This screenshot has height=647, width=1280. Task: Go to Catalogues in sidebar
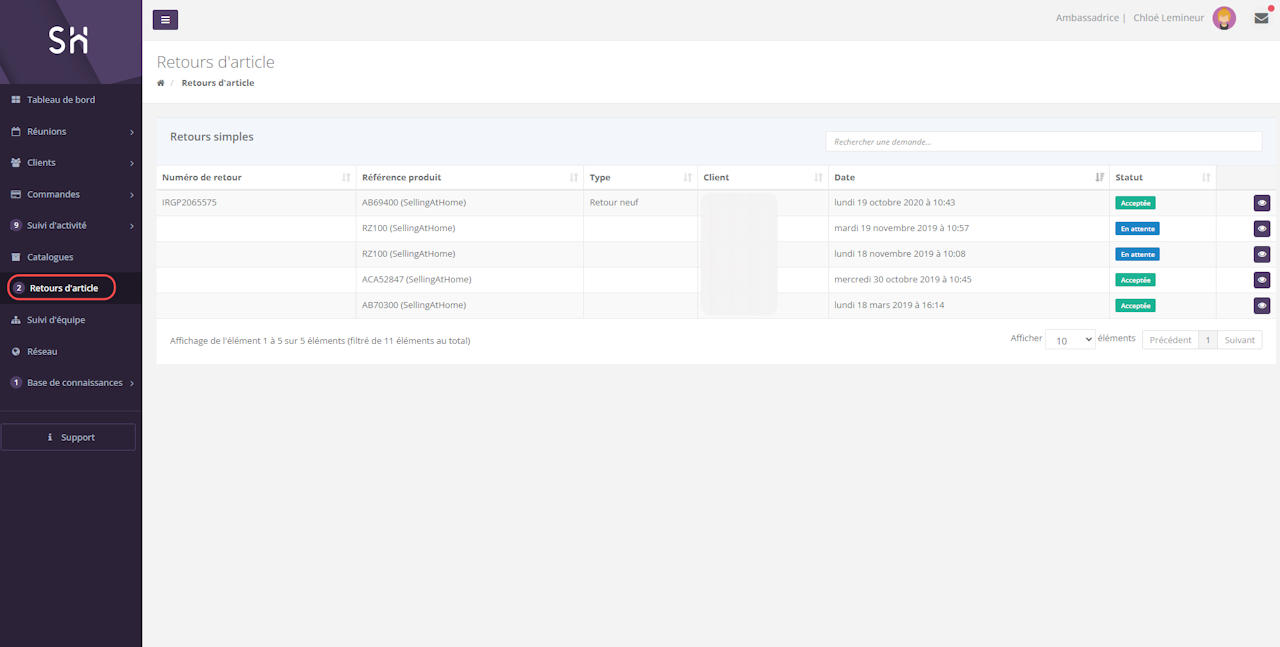click(50, 257)
